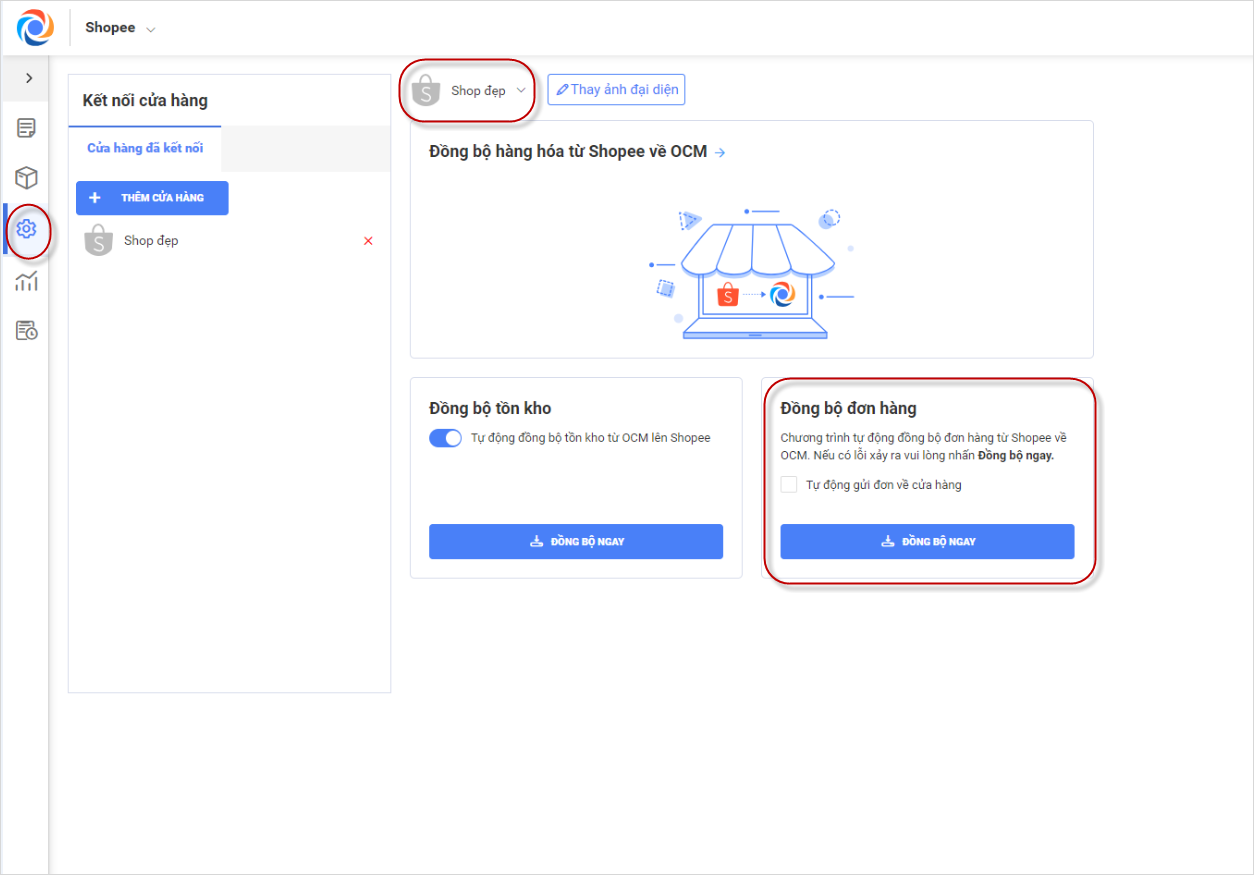The width and height of the screenshot is (1254, 875).
Task: Select Shop đẹp in the store list
Action: click(x=151, y=241)
